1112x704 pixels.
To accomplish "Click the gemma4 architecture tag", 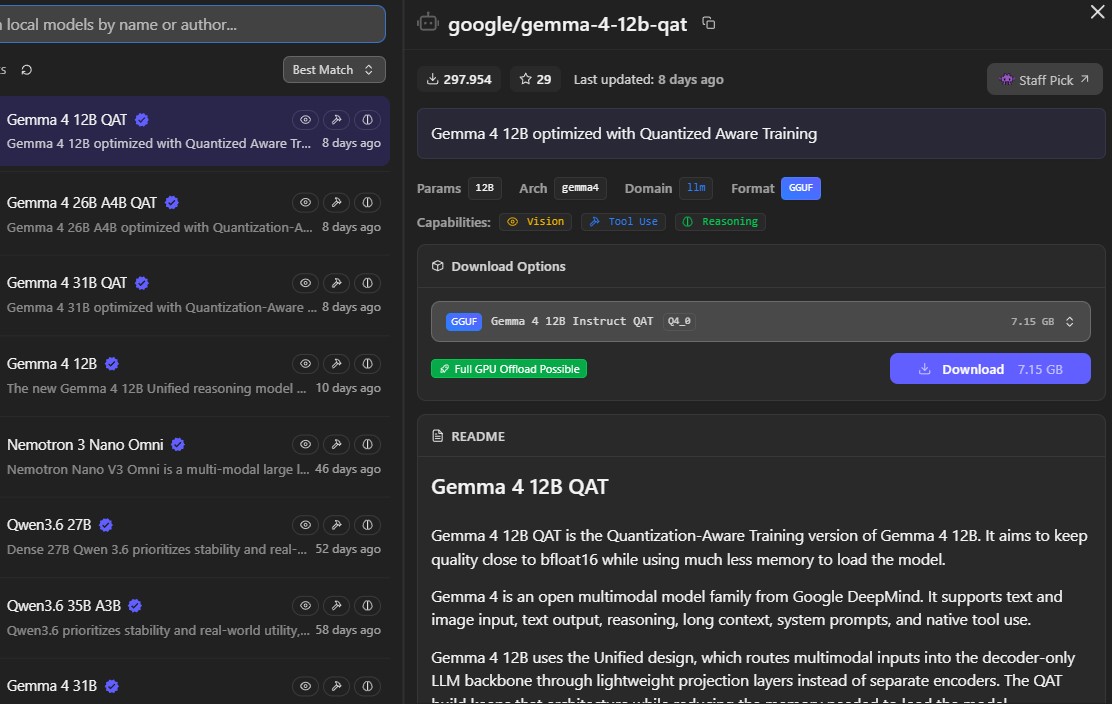I will [x=580, y=188].
